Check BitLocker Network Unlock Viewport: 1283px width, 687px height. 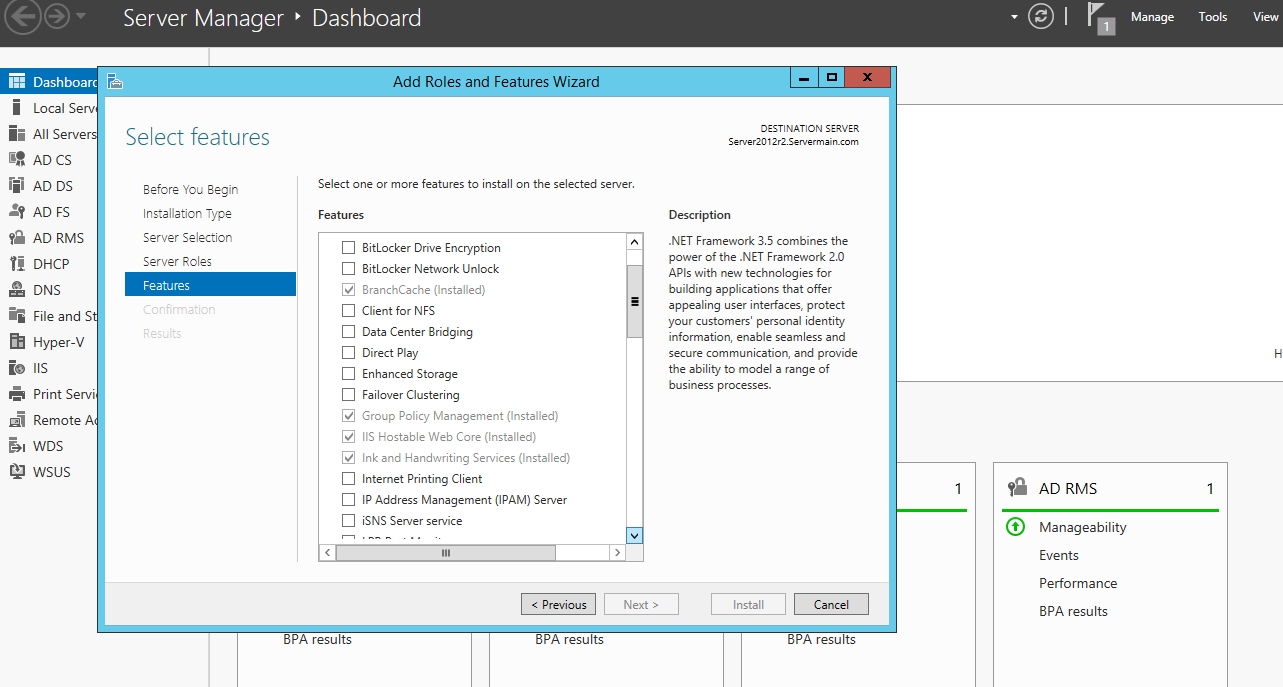[349, 268]
